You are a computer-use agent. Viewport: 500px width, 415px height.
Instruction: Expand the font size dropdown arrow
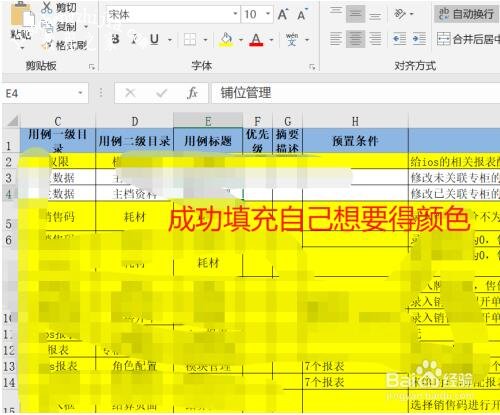(x=268, y=14)
